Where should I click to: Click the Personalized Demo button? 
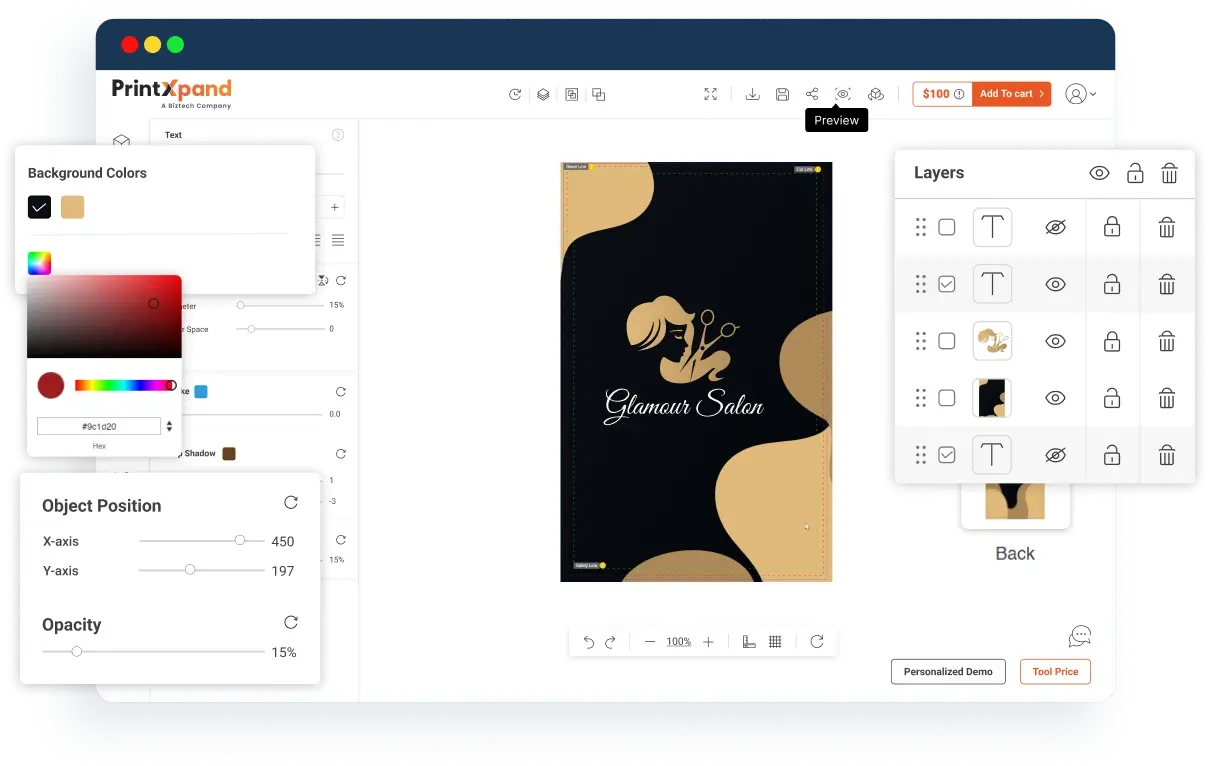(x=948, y=672)
